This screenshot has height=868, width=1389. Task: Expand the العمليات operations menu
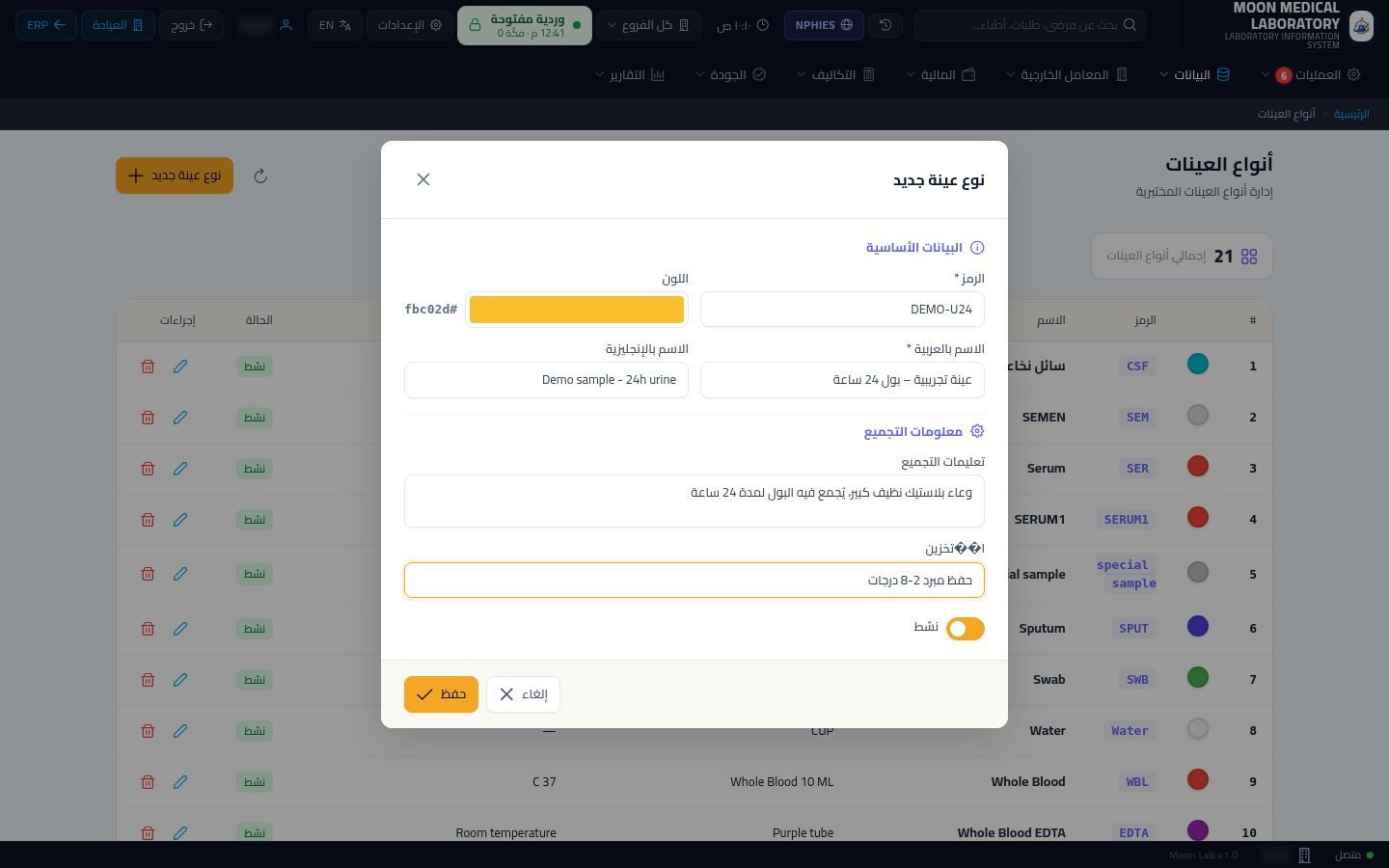(1311, 74)
